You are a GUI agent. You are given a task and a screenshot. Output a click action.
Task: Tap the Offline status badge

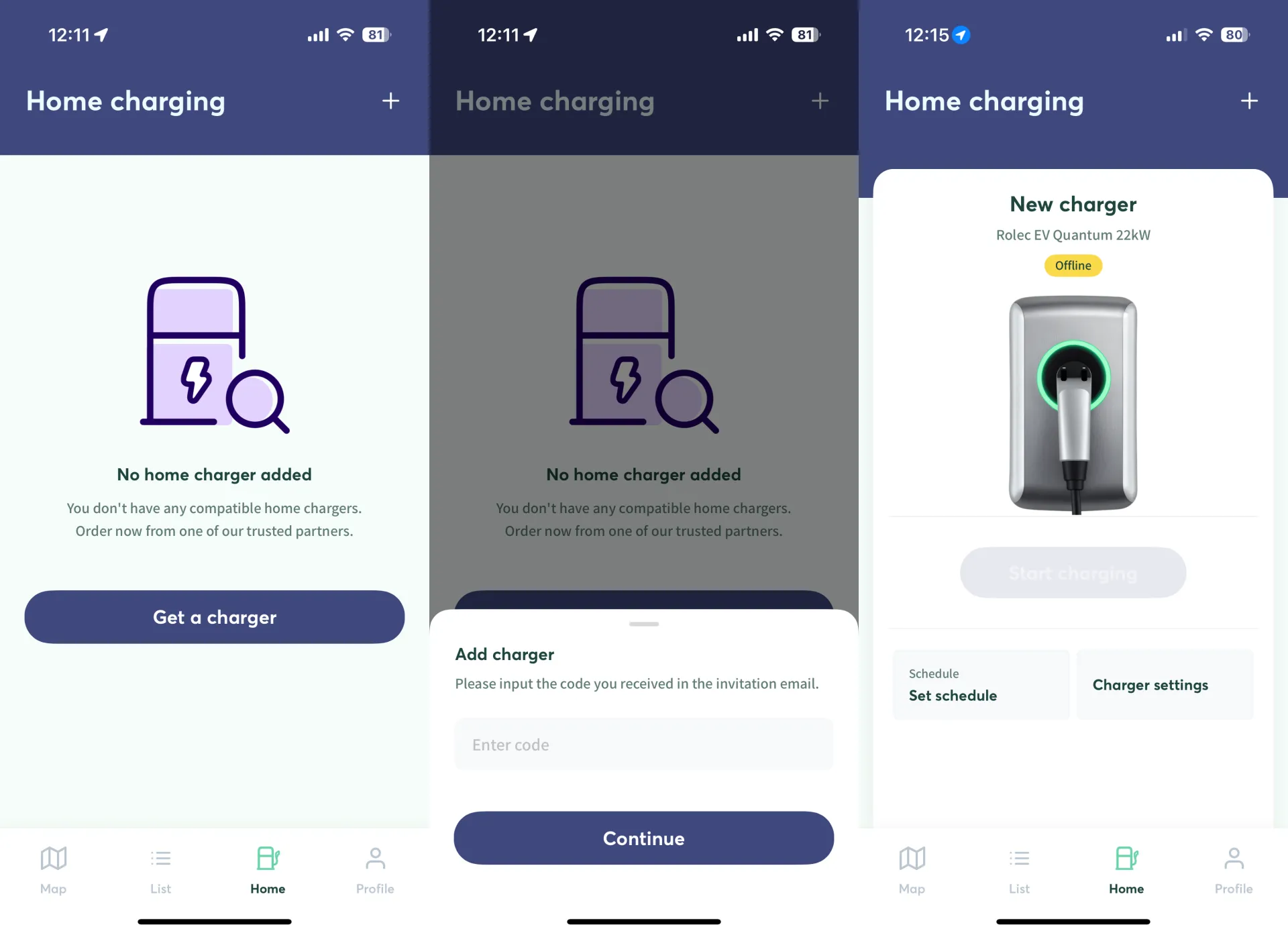1073,266
